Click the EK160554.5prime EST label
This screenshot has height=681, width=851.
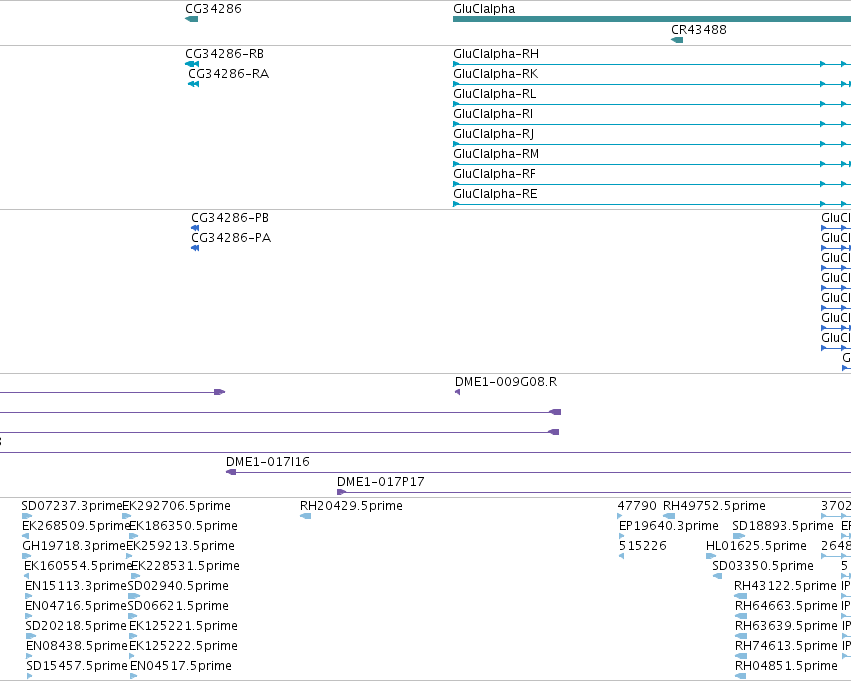coord(79,566)
